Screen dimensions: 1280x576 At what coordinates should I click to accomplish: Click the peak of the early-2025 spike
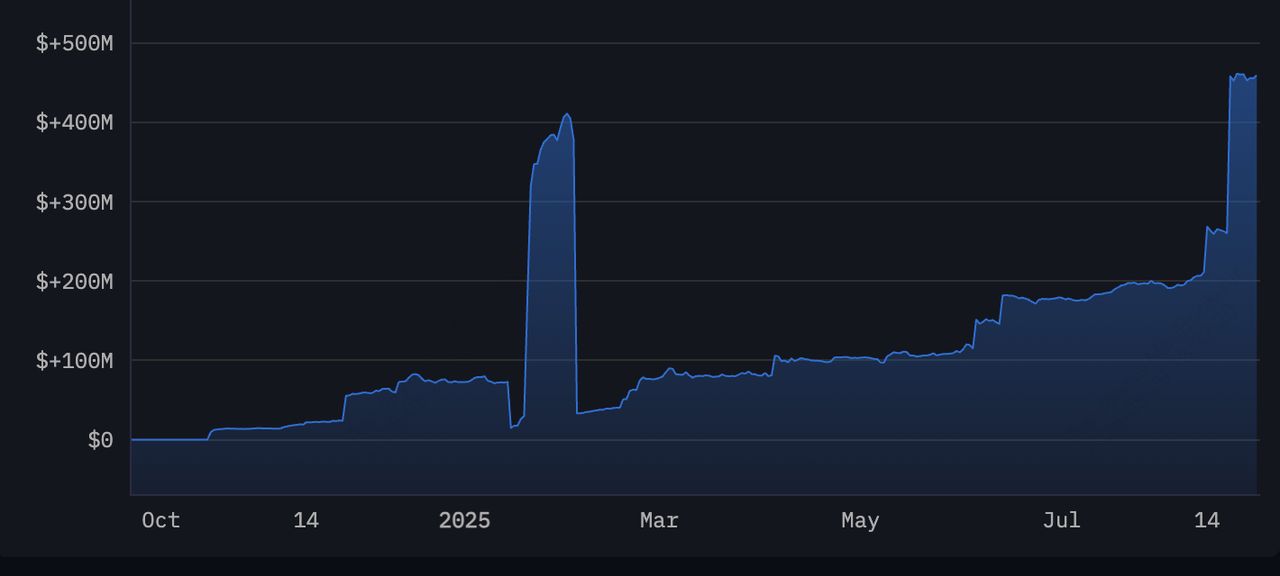[567, 114]
